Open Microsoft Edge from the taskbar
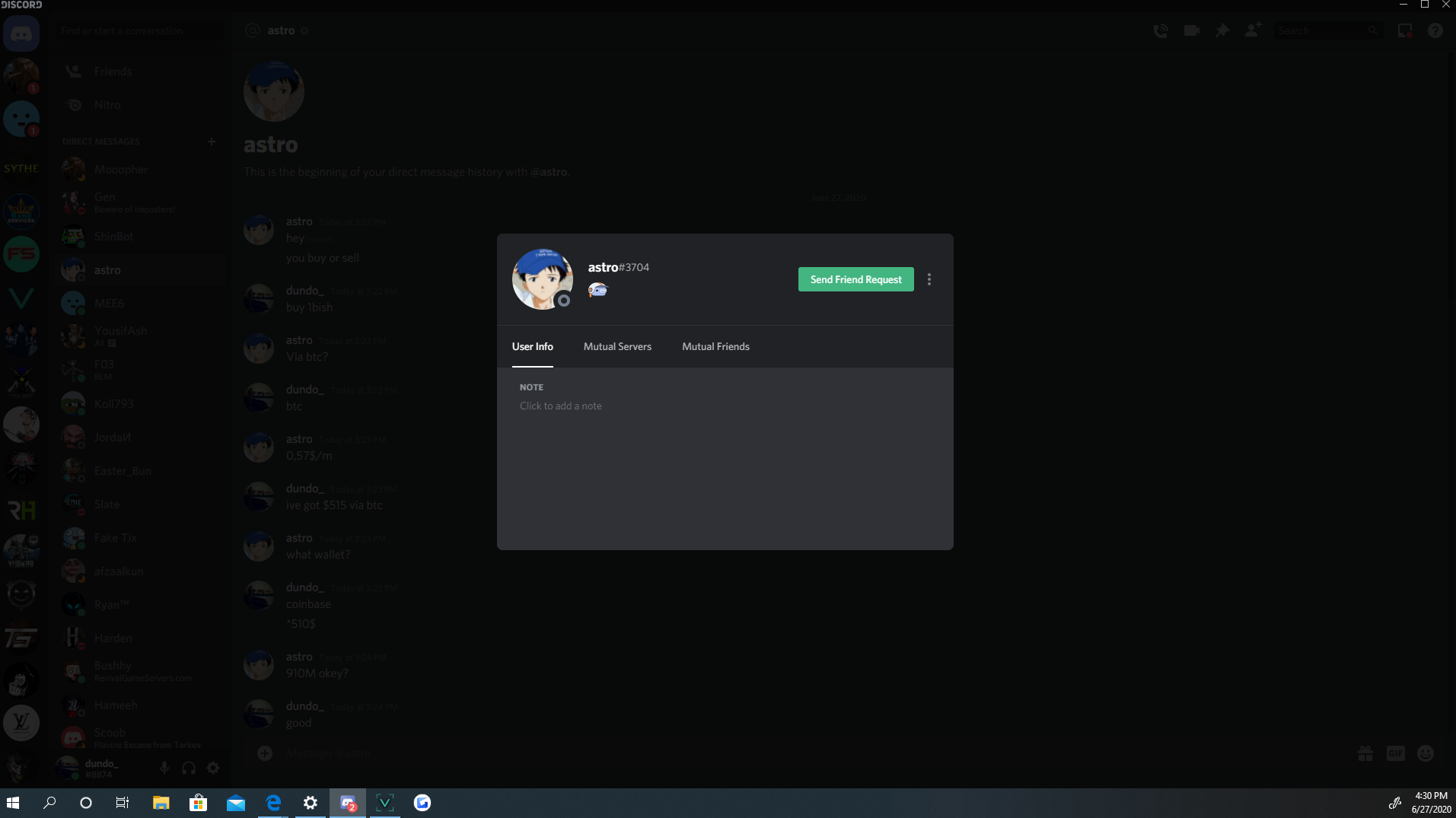This screenshot has width=1456, height=818. coord(273,803)
